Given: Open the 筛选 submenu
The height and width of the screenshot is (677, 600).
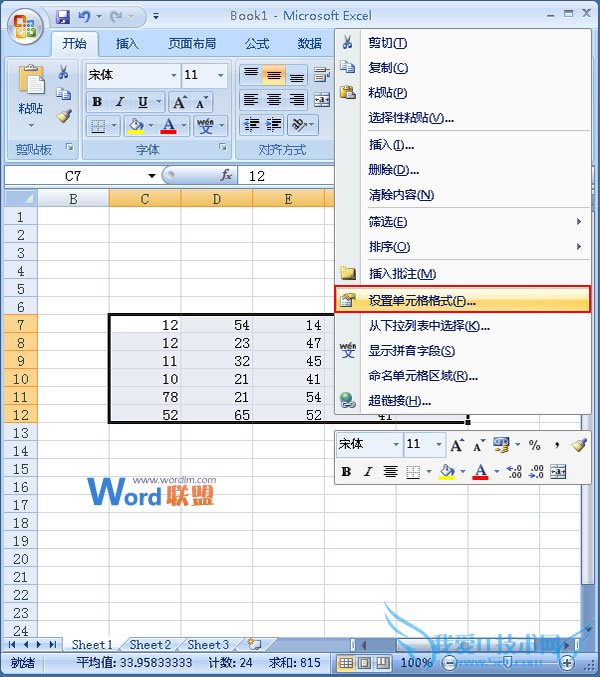Looking at the screenshot, I should [462, 222].
